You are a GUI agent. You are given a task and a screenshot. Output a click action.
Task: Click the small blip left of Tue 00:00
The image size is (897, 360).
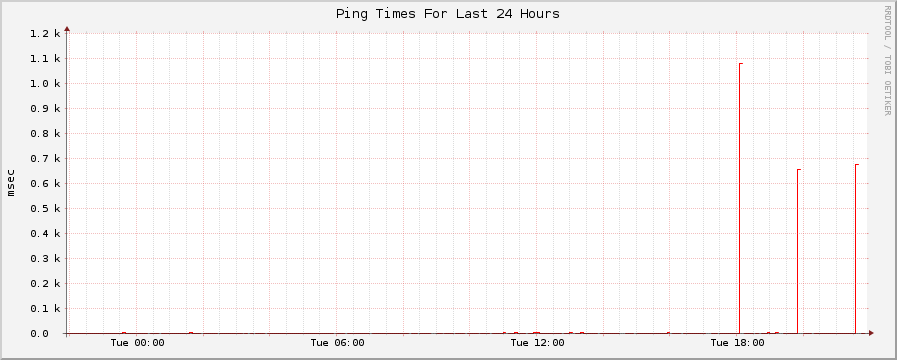124,333
